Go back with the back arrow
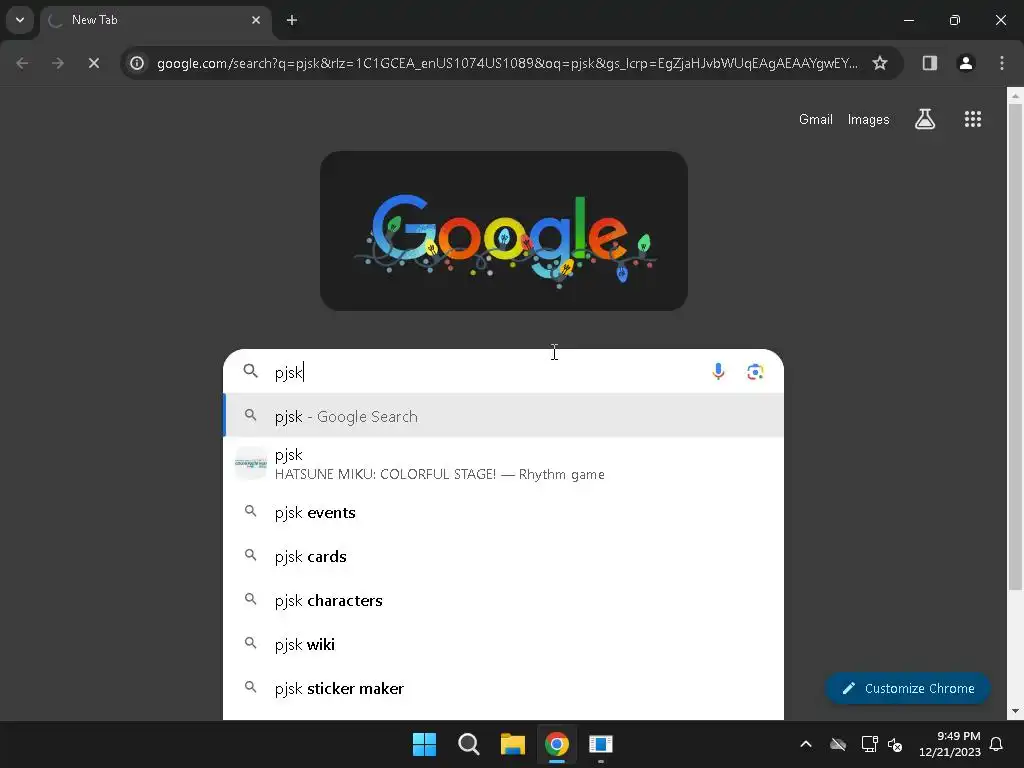This screenshot has width=1024, height=768. point(22,63)
